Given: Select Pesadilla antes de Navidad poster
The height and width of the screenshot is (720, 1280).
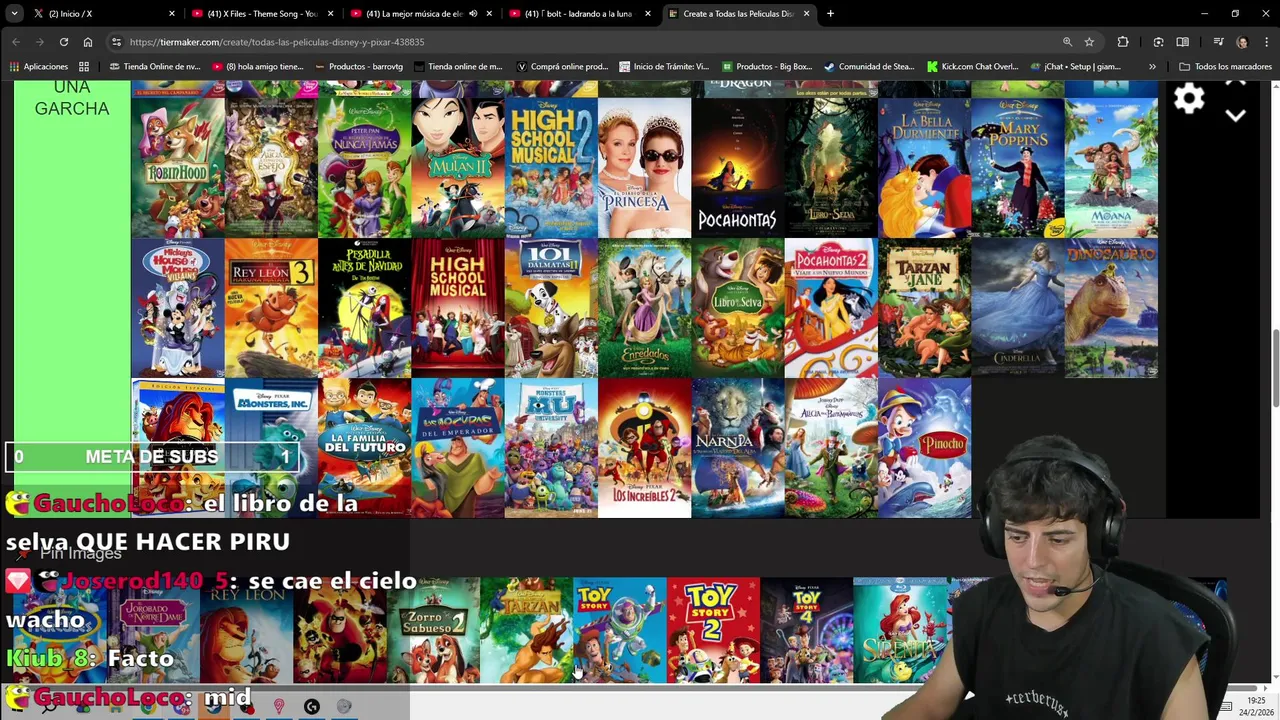Looking at the screenshot, I should click(x=364, y=308).
